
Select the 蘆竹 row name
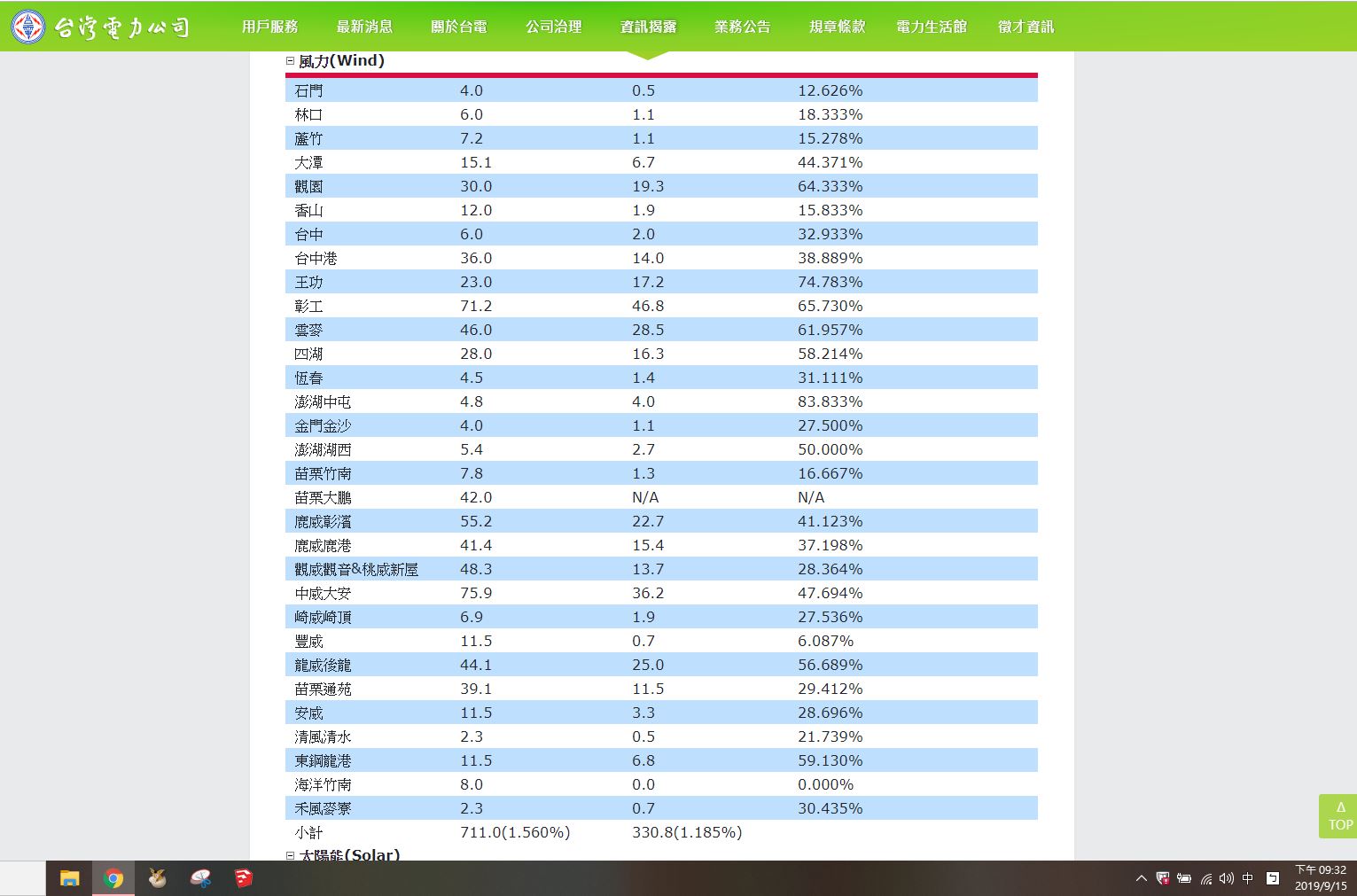[x=308, y=138]
